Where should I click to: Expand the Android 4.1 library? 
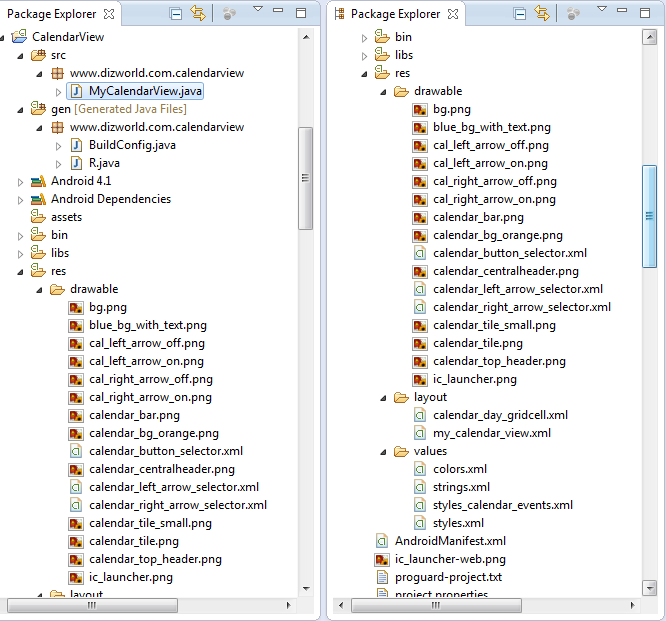pos(20,182)
